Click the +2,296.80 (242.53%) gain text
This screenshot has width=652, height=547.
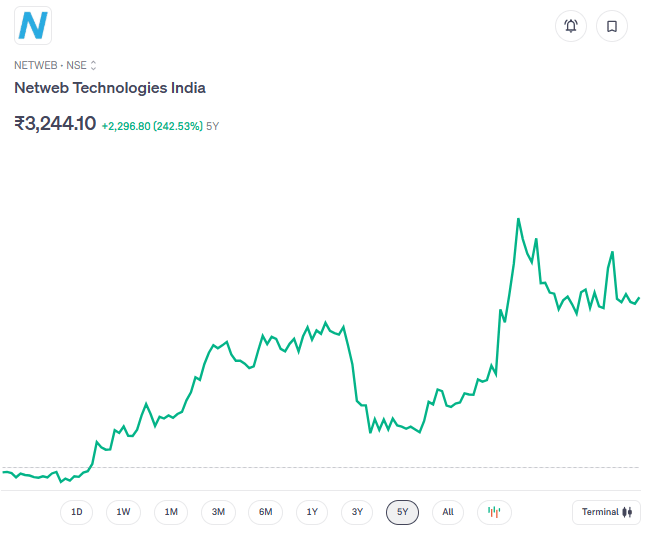tap(152, 126)
